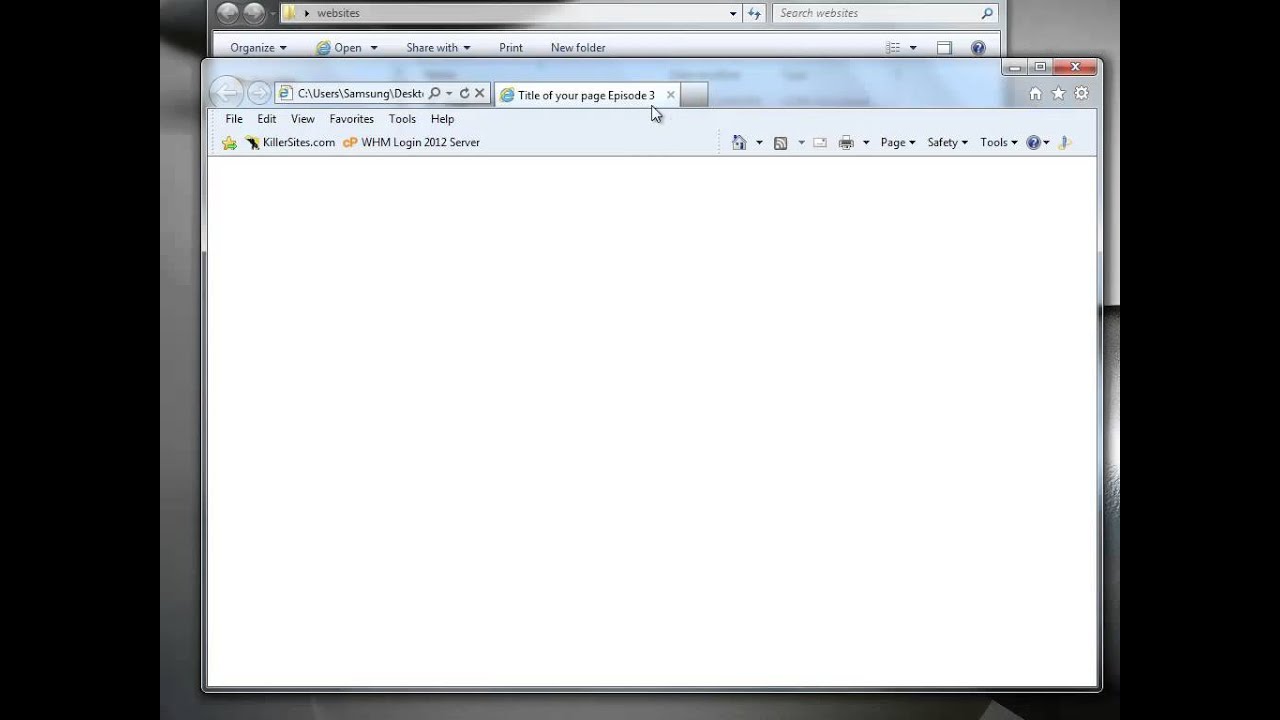Click the printer icon in command bar
Viewport: 1280px width, 720px height.
coord(846,143)
